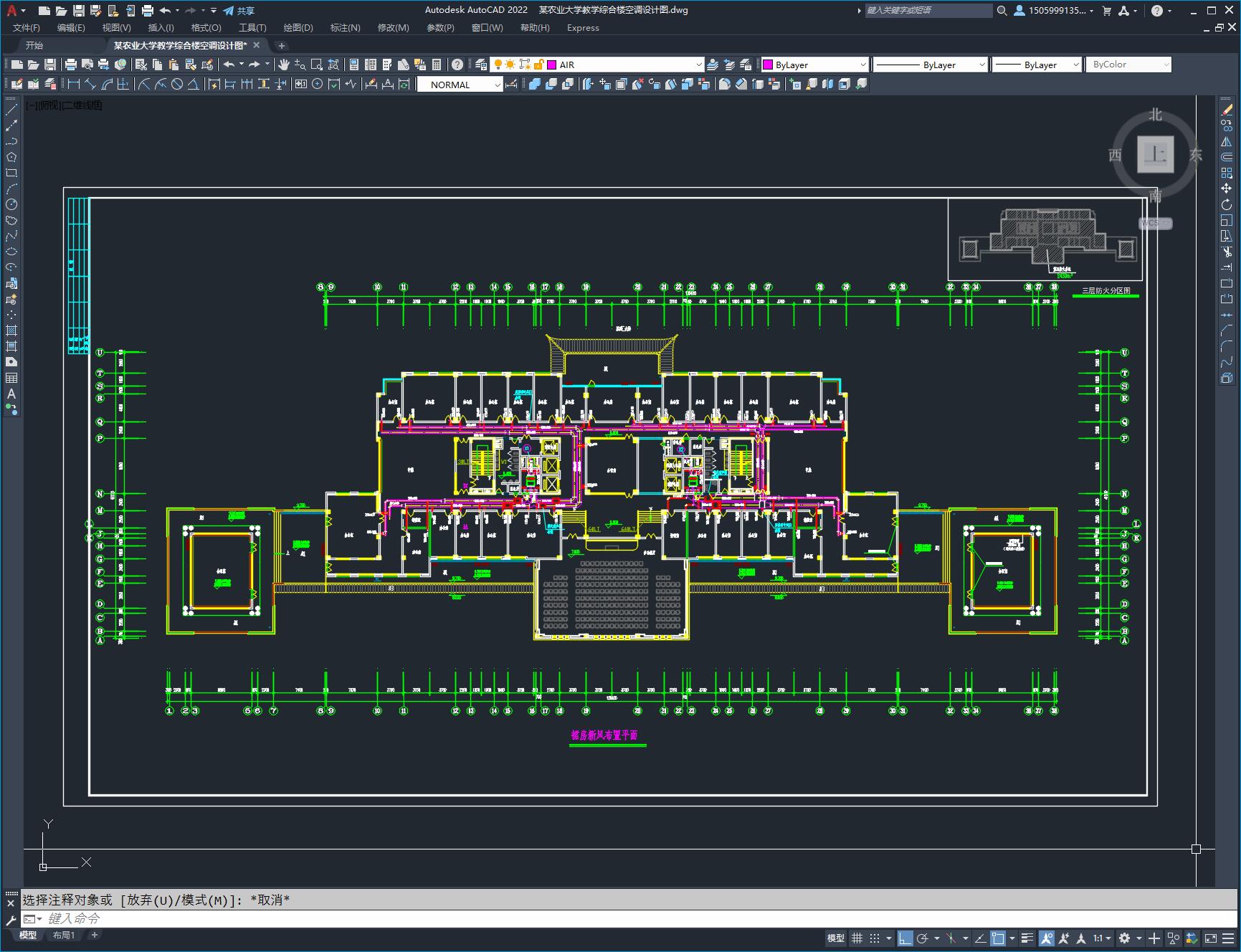Viewport: 1241px width, 952px height.
Task: Select the Revision Cloud tool
Action: (x=11, y=220)
